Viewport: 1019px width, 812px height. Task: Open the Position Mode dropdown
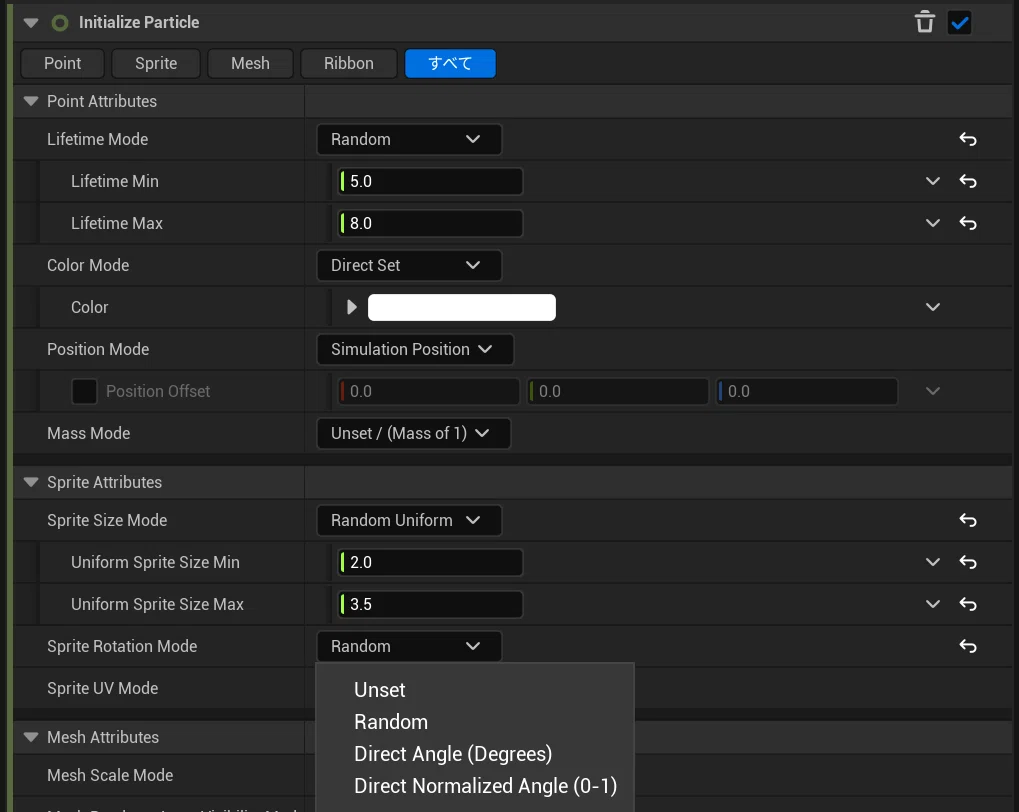coord(415,349)
